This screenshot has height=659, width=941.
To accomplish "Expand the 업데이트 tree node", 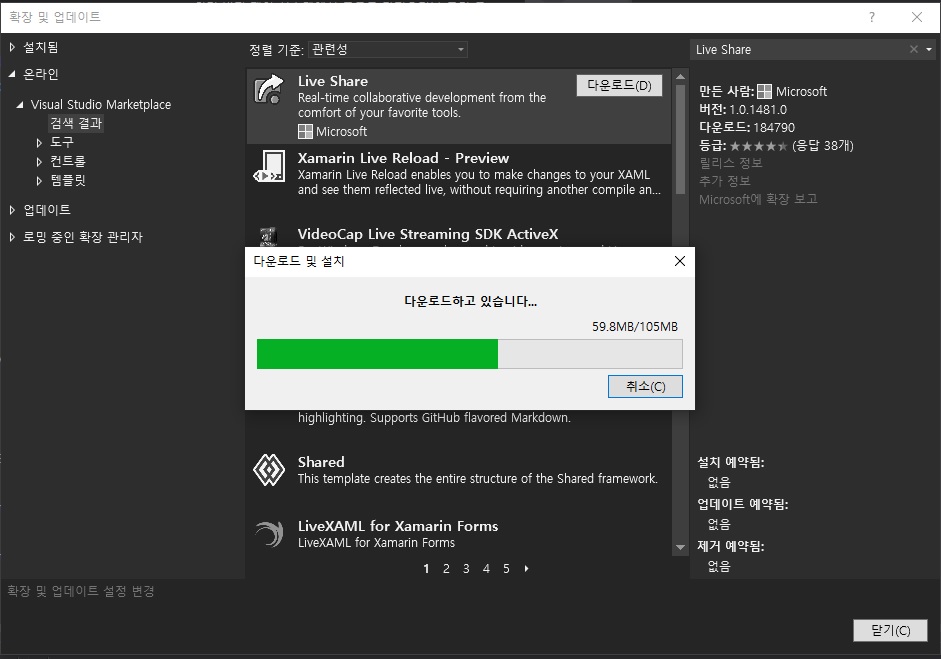I will 12,209.
